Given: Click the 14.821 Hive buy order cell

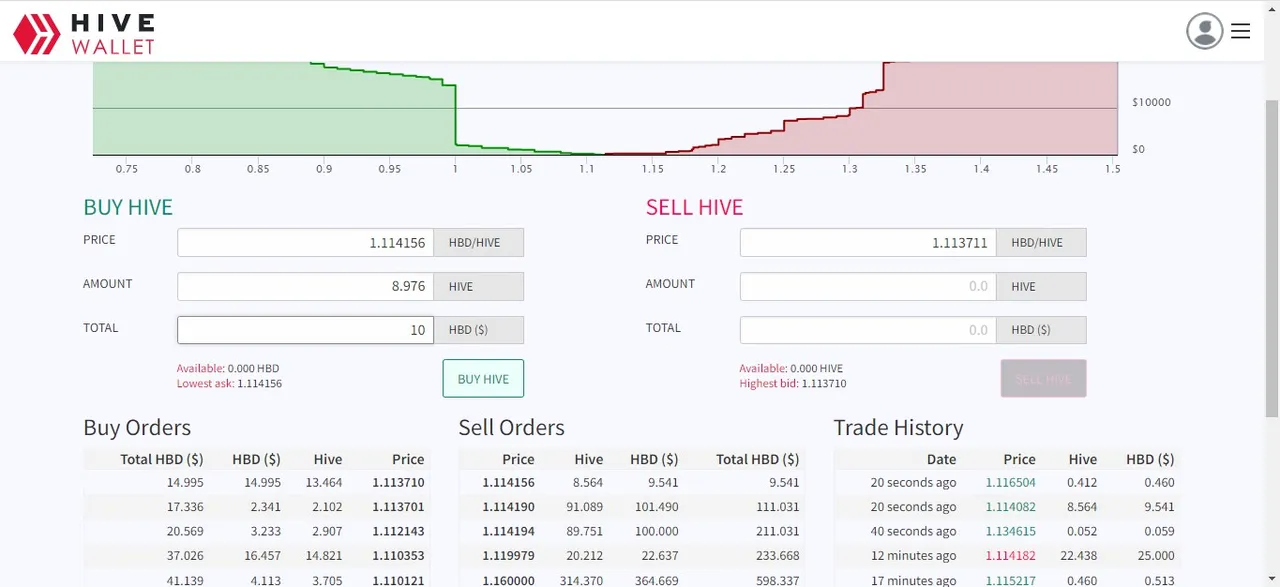Looking at the screenshot, I should coord(324,556).
